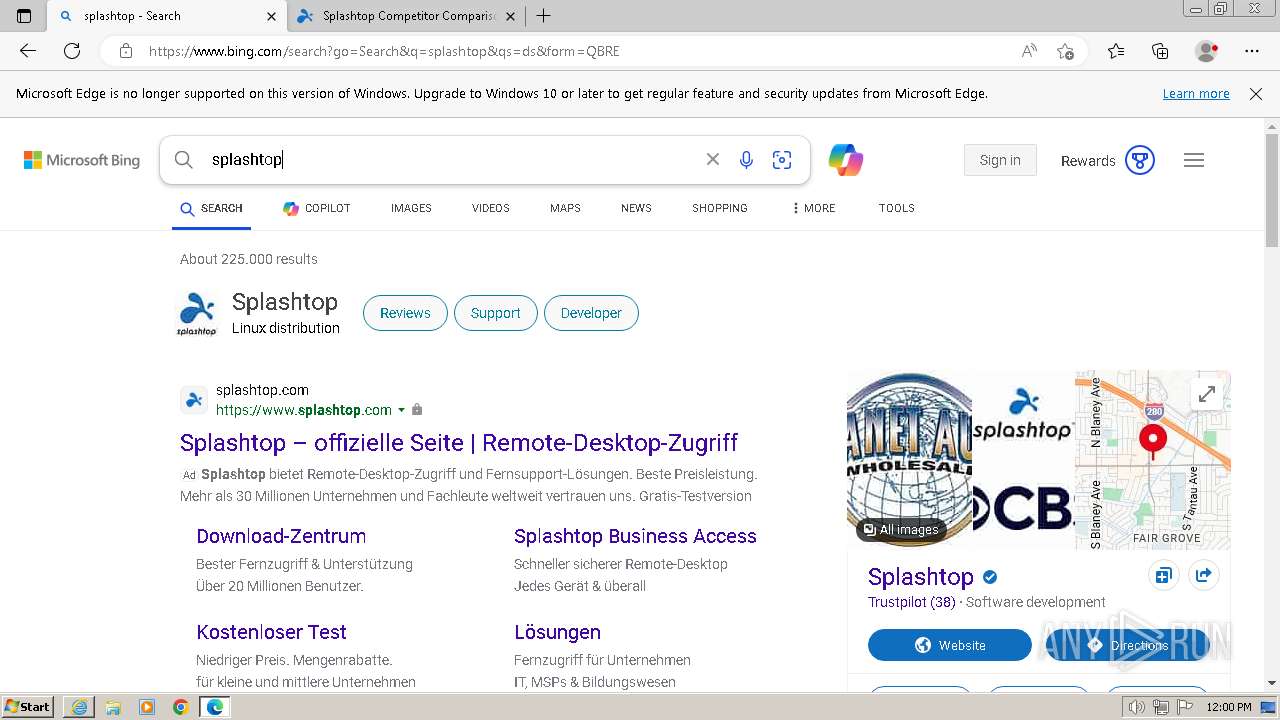Select the SEARCH tab
1280x720 pixels.
pos(212,208)
